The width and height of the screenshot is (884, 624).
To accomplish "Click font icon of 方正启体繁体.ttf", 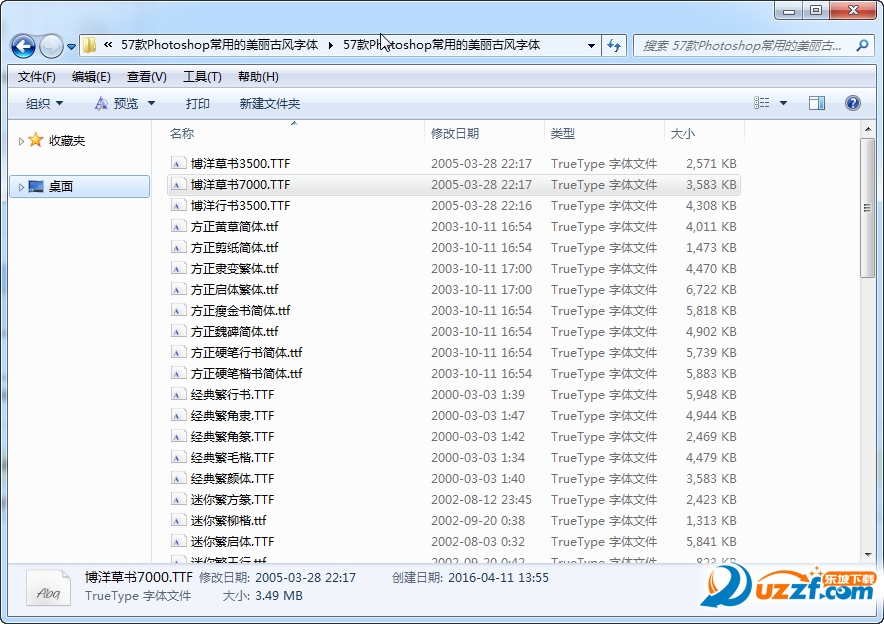I will point(178,290).
